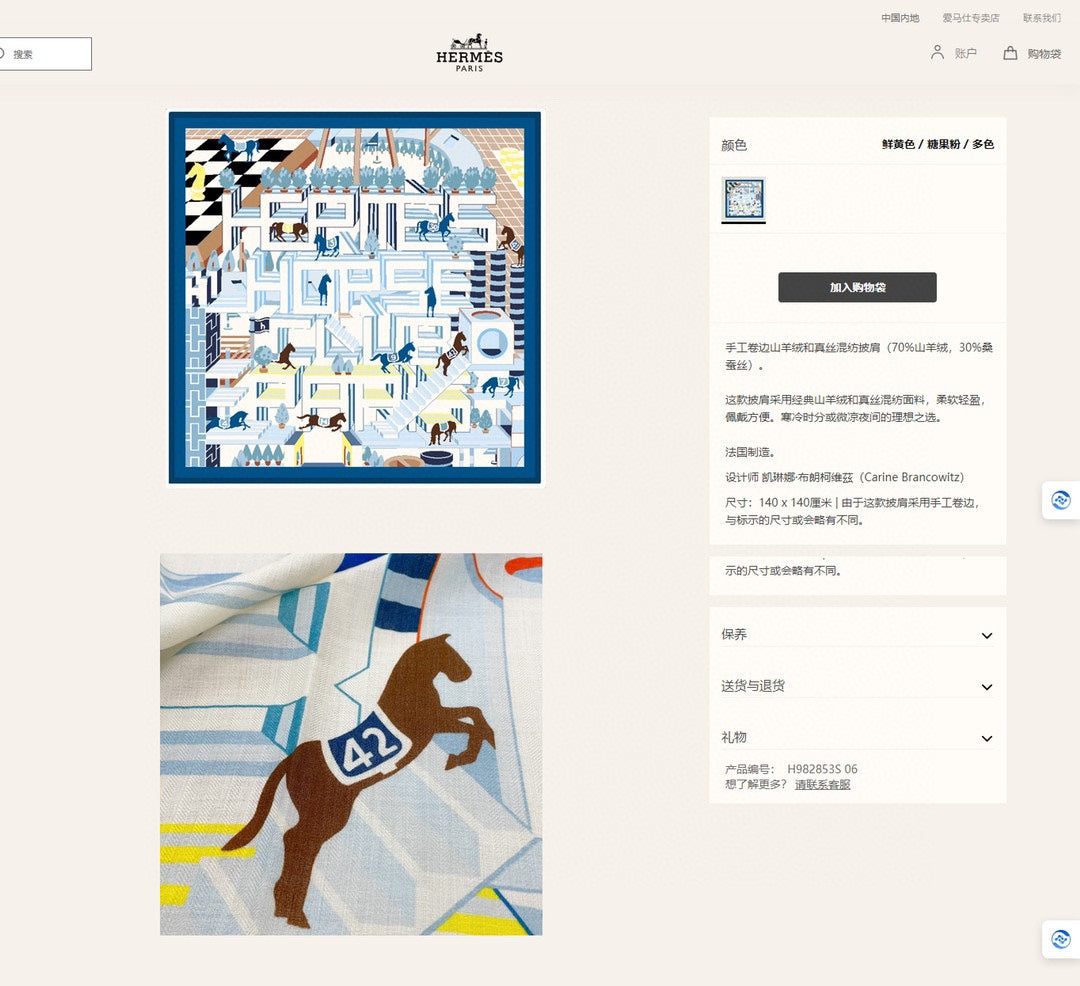Open the lower chat support widget
The height and width of the screenshot is (986, 1080).
(1061, 939)
